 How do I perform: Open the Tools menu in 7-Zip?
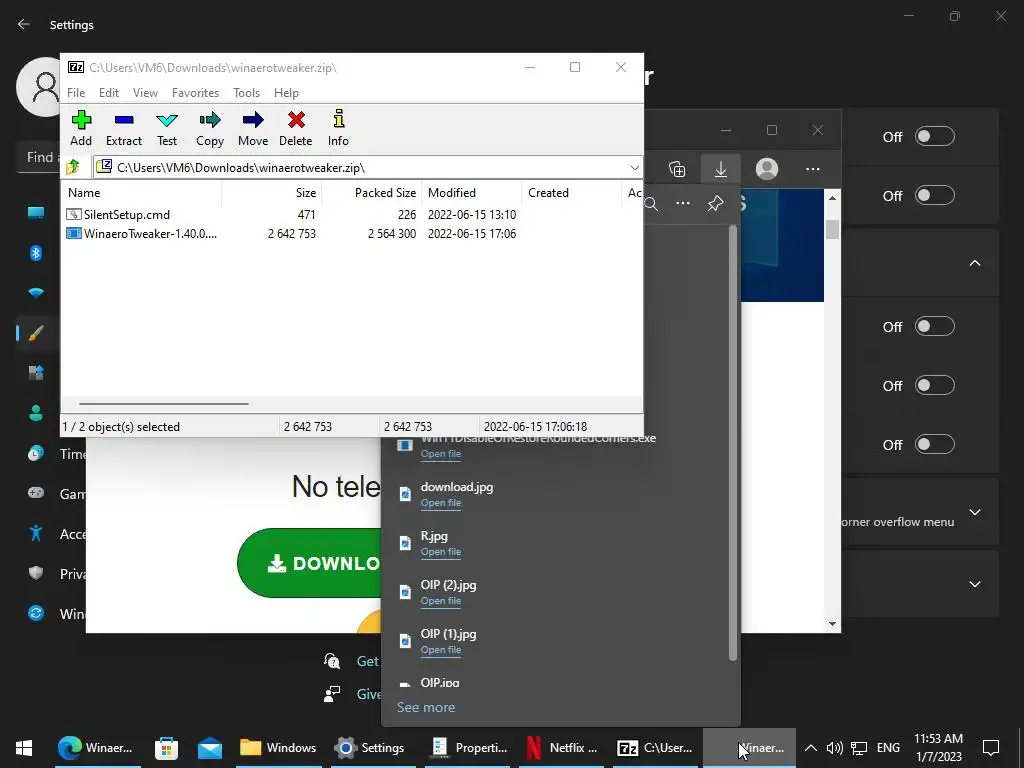[x=246, y=93]
